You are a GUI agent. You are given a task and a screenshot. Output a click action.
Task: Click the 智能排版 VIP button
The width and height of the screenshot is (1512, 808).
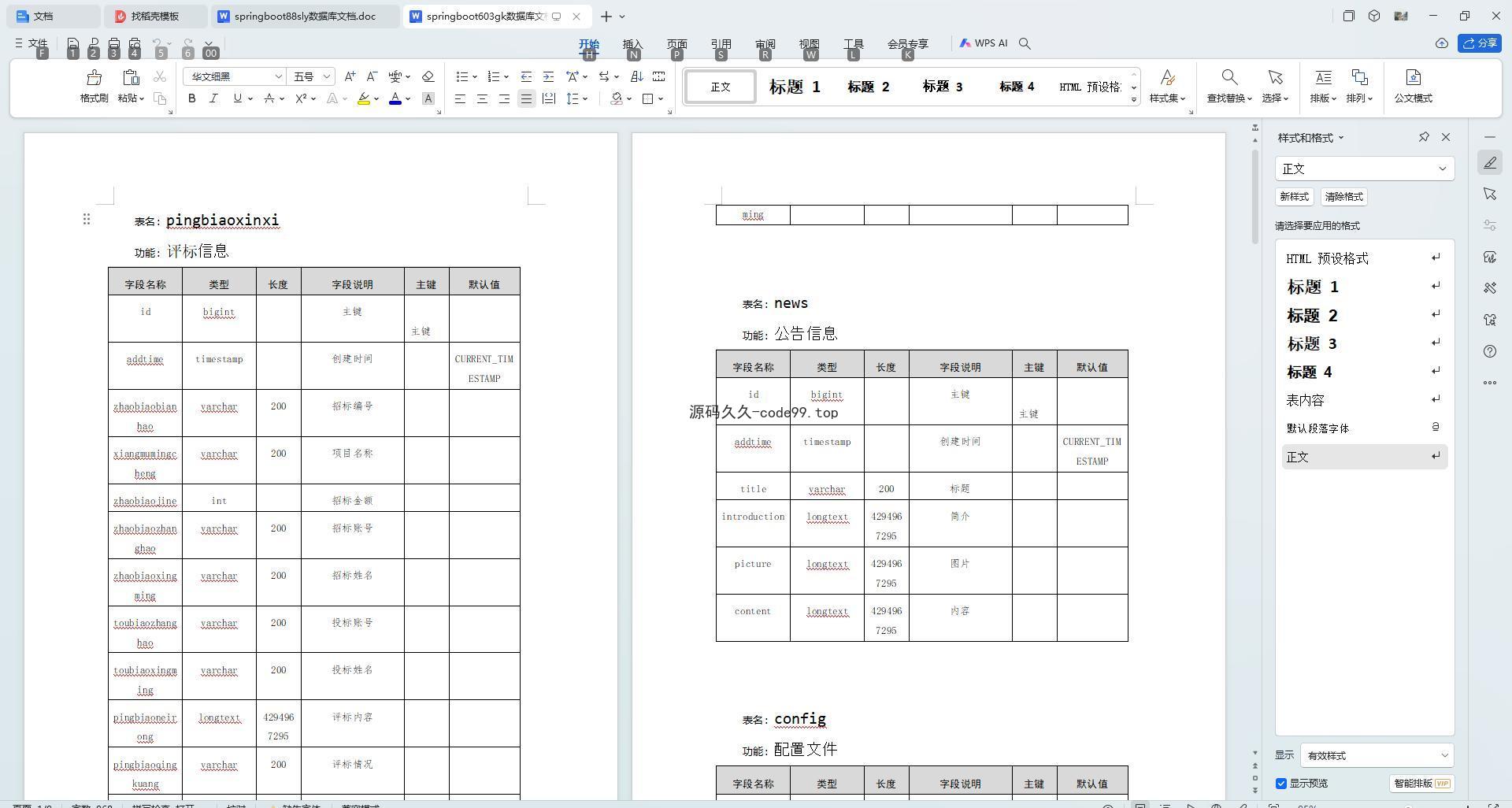pyautogui.click(x=1421, y=784)
